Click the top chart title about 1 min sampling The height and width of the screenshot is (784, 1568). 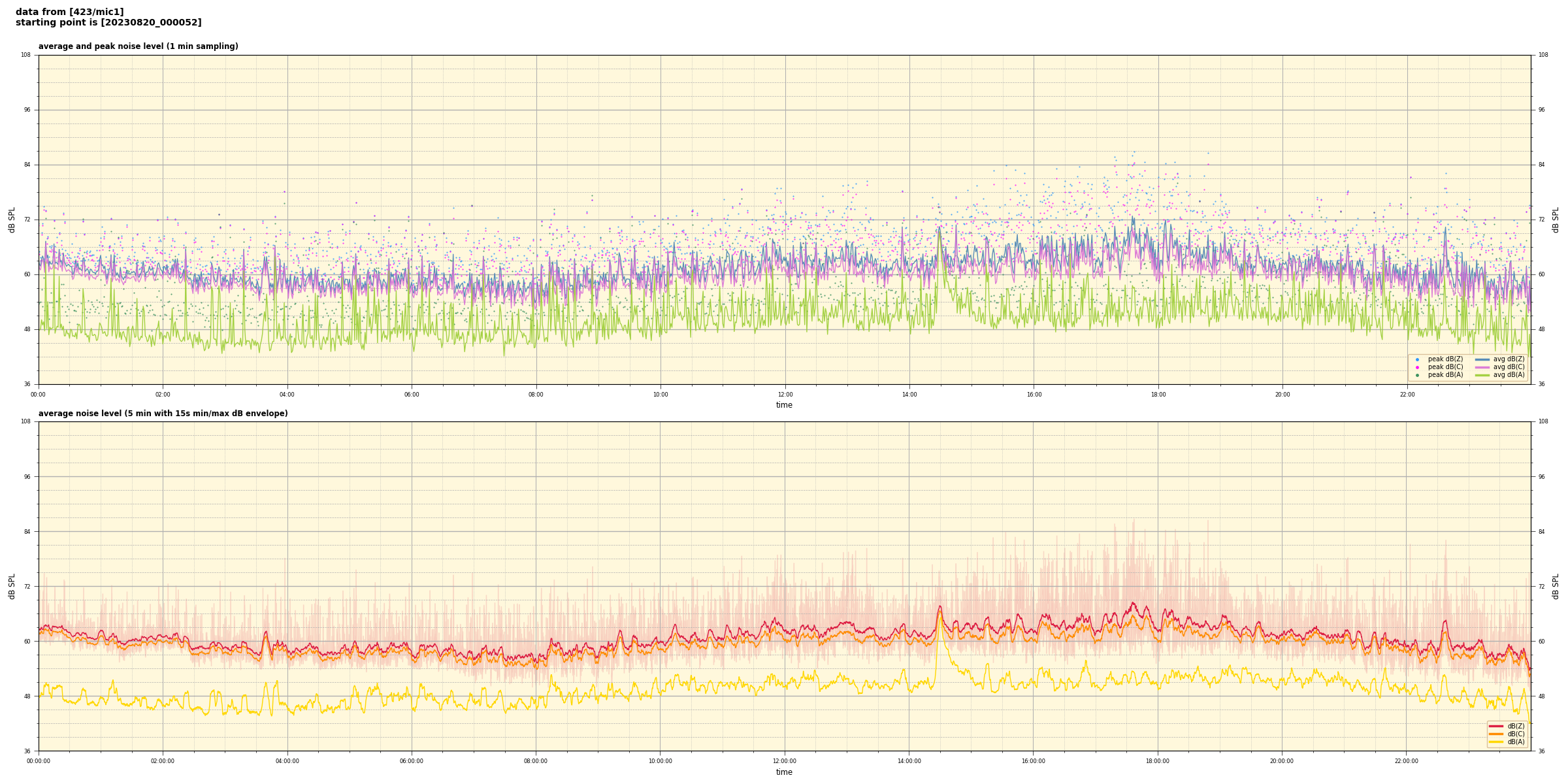[138, 46]
